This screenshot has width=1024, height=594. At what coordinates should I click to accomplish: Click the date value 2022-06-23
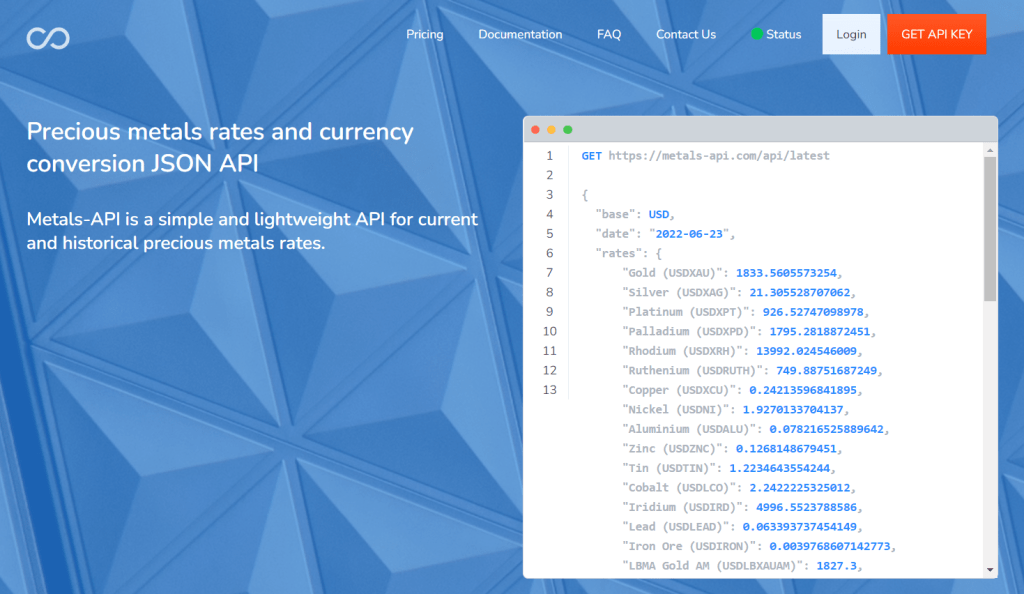(x=689, y=234)
